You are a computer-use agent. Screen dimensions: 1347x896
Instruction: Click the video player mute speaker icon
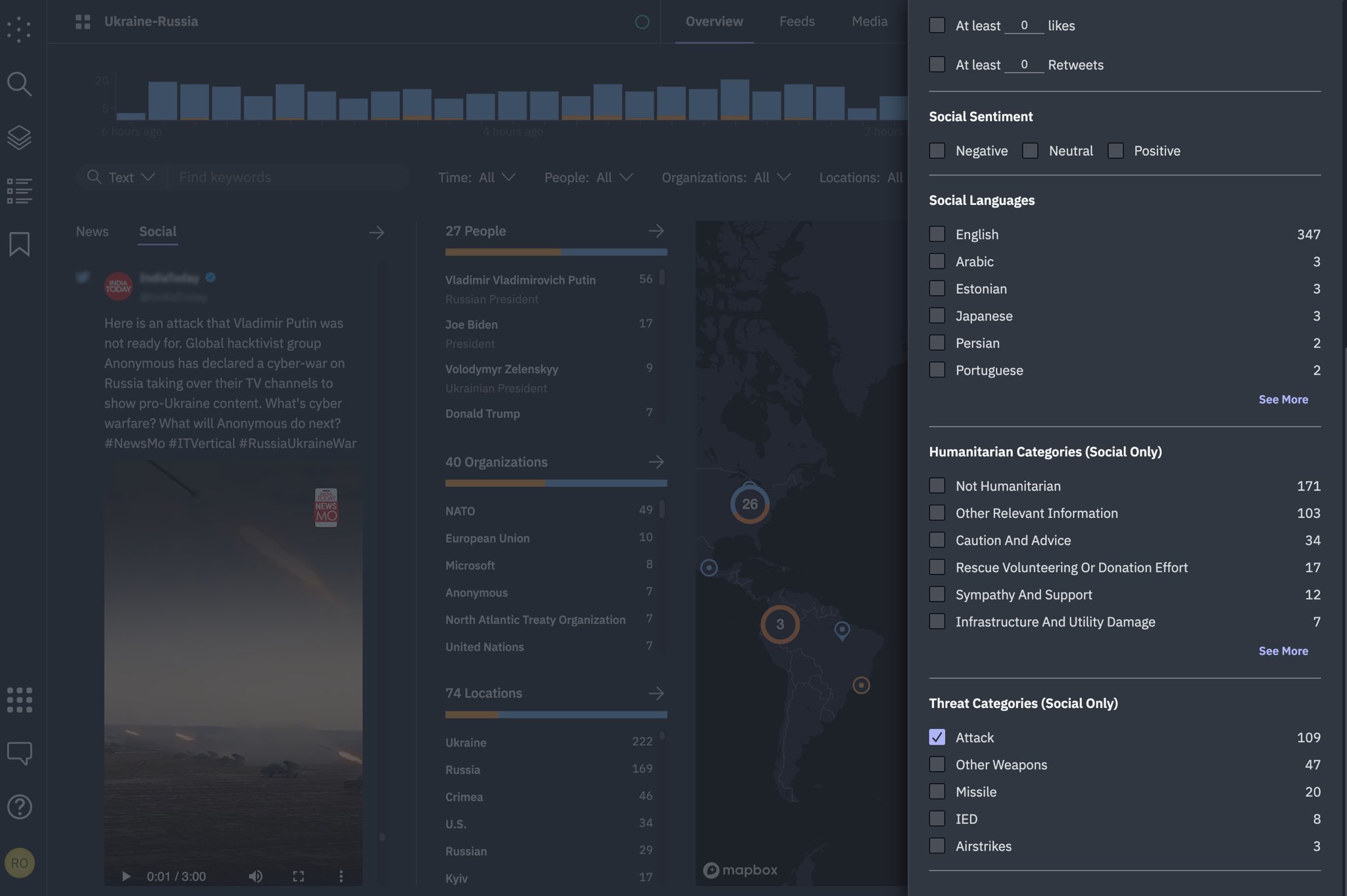coord(255,876)
